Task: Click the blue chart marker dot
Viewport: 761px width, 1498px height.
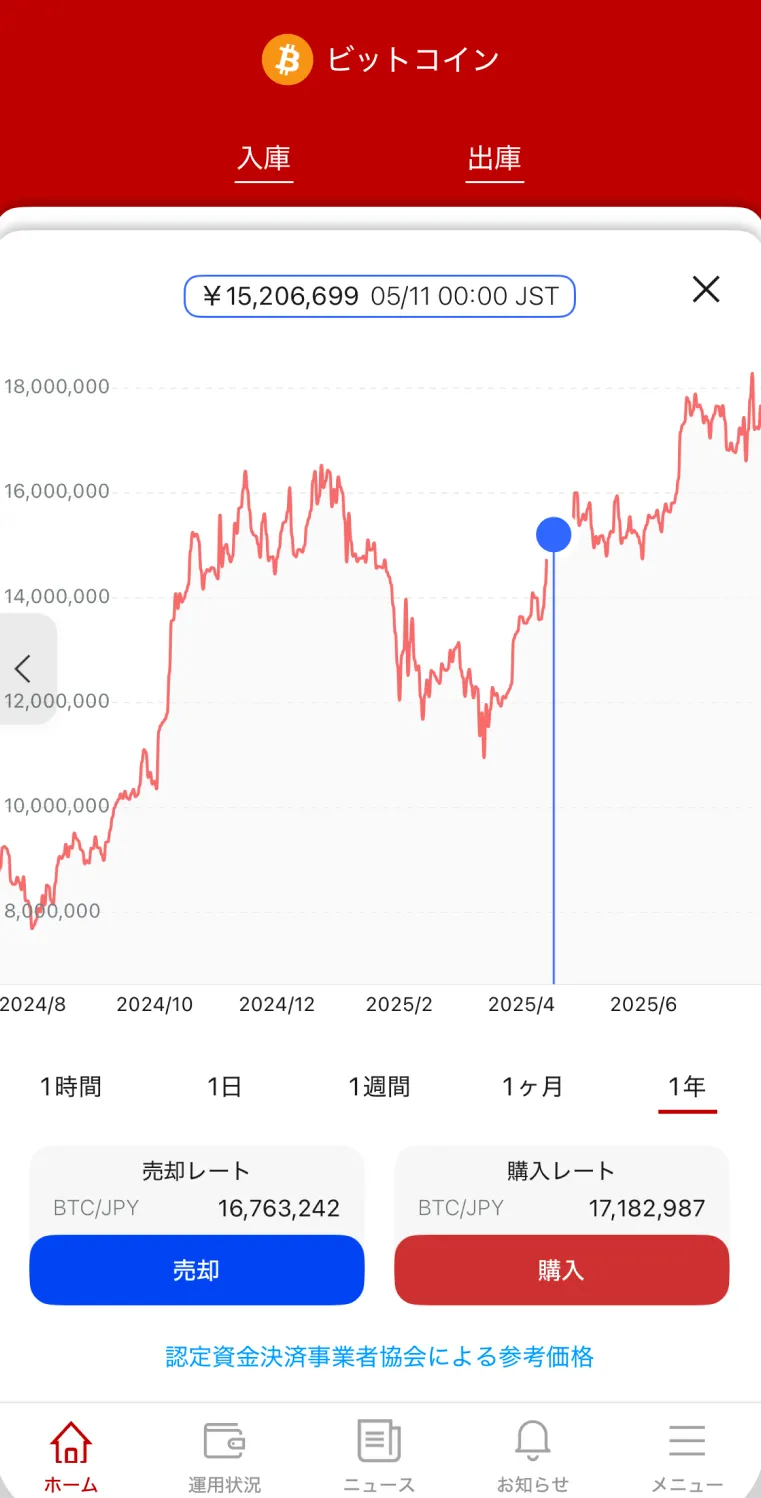Action: pyautogui.click(x=554, y=535)
